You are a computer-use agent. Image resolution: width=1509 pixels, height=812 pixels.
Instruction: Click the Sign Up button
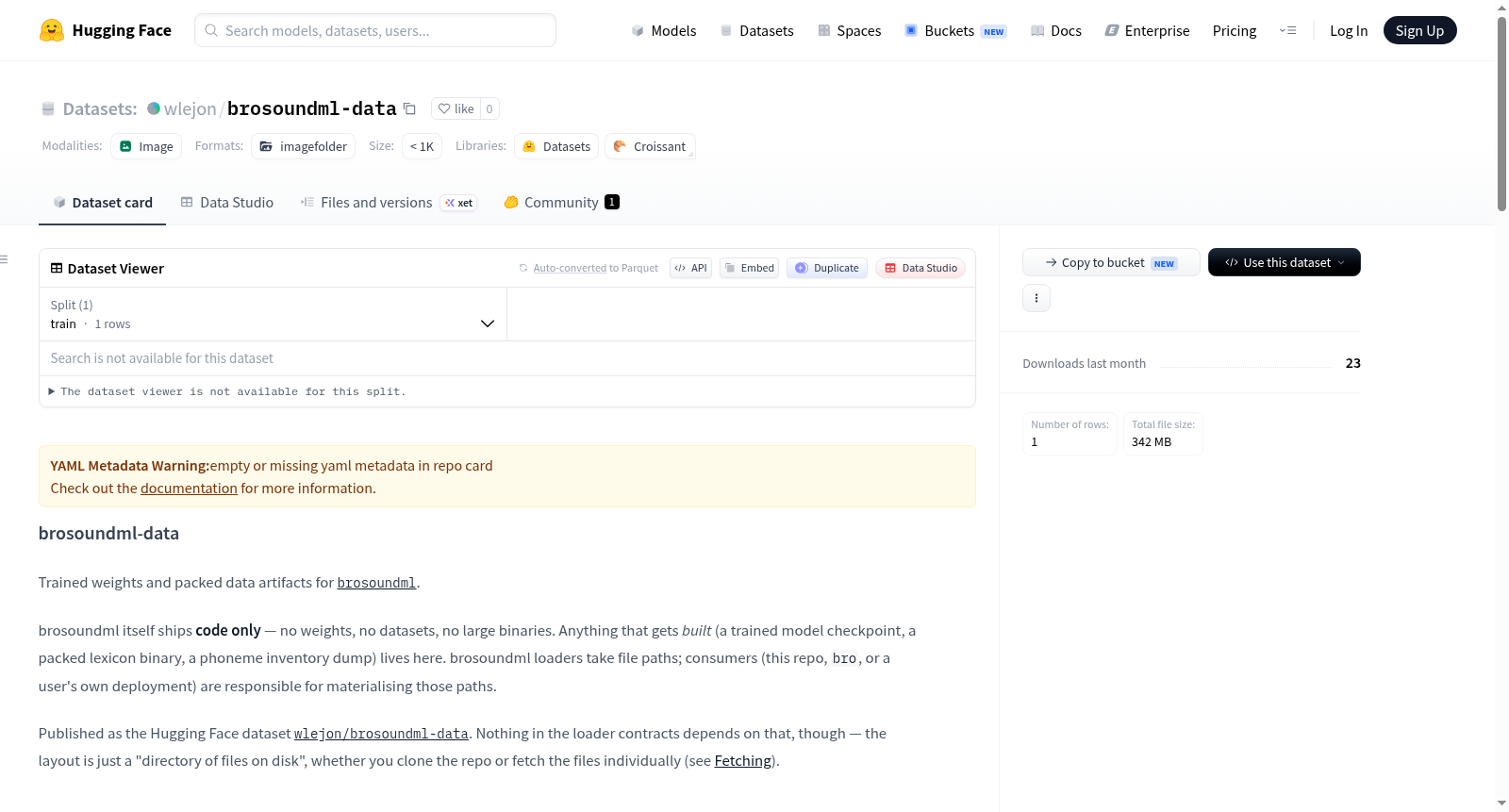pyautogui.click(x=1420, y=30)
